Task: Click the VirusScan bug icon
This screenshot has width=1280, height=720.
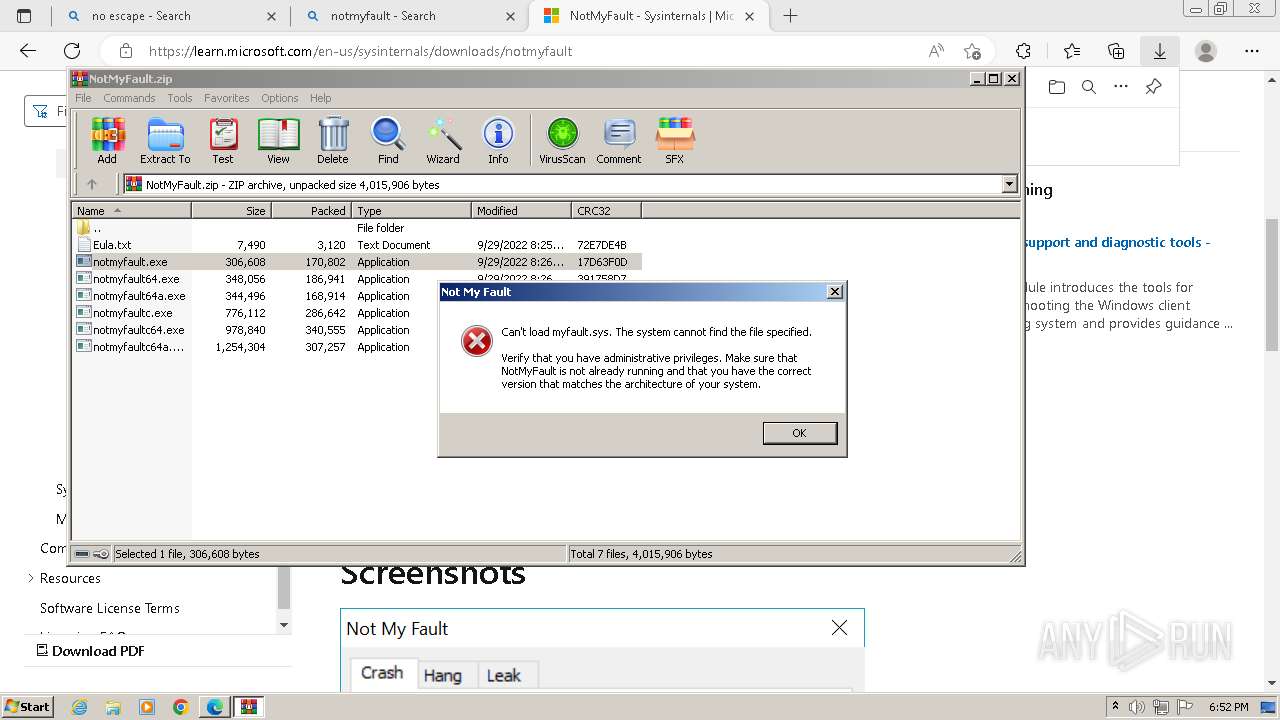Action: pos(562,140)
